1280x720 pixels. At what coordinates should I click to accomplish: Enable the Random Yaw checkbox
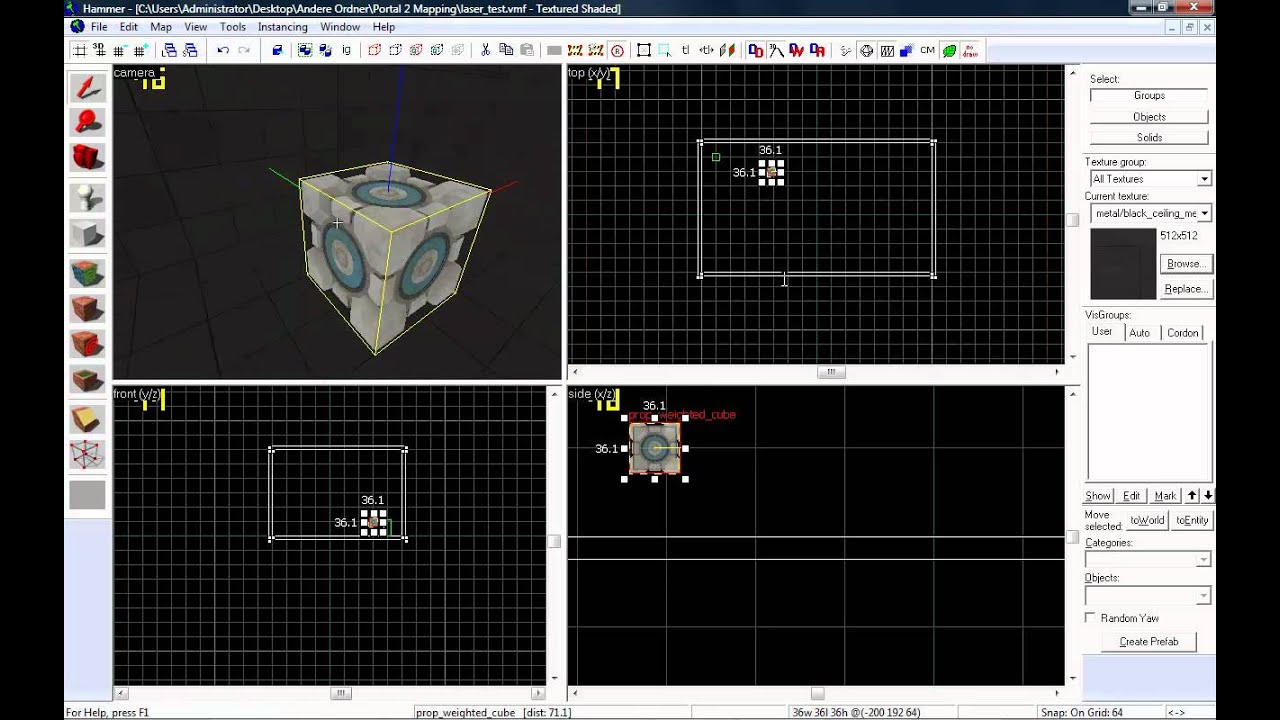(x=1091, y=618)
